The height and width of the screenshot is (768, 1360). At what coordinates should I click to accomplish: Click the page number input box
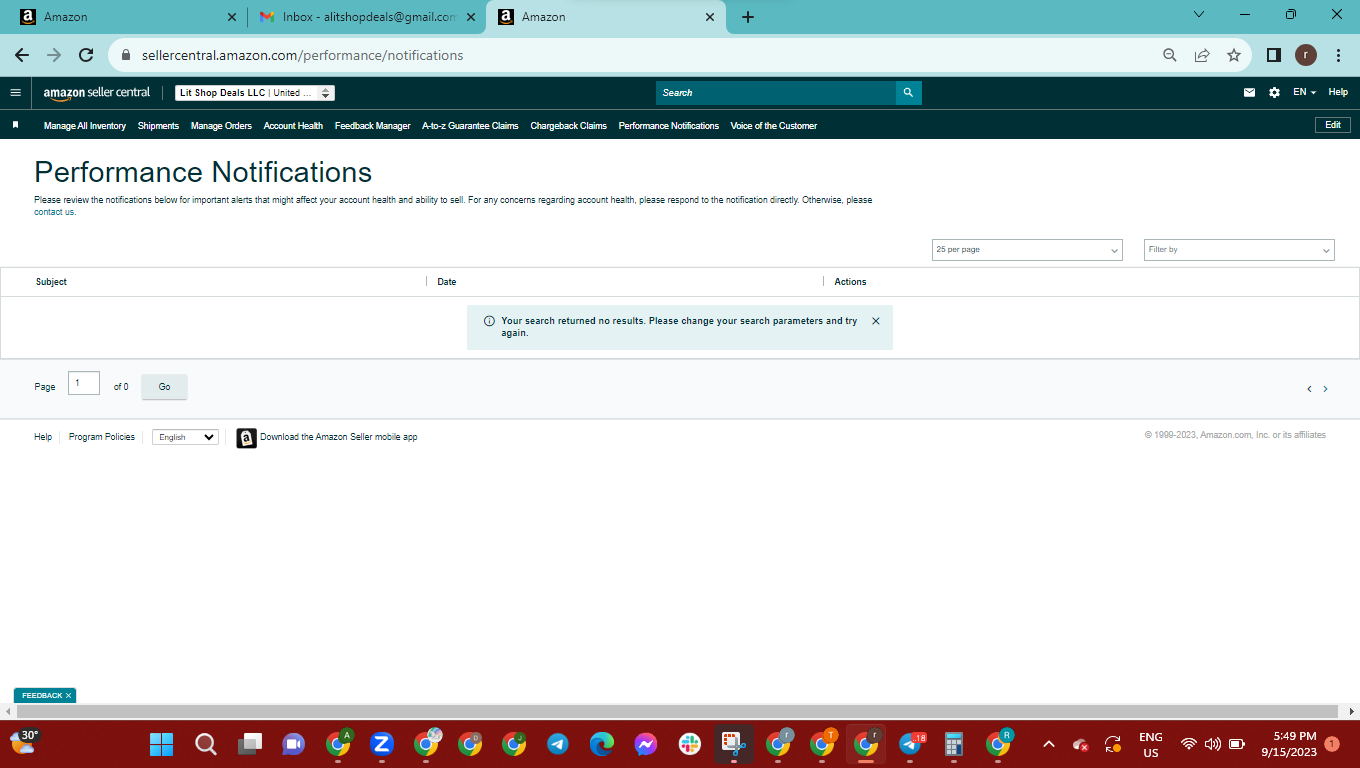[x=84, y=383]
